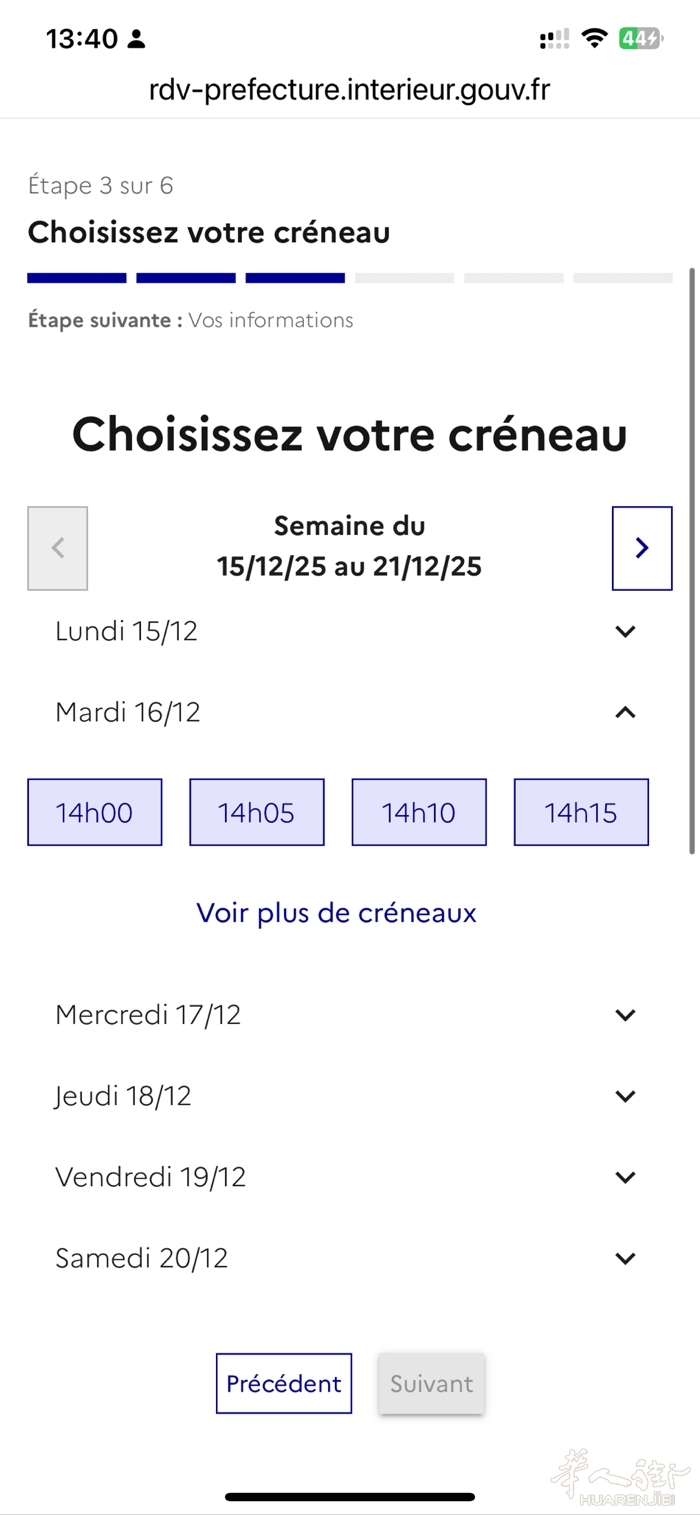Choose the 14h05 appointment slot

(x=257, y=812)
